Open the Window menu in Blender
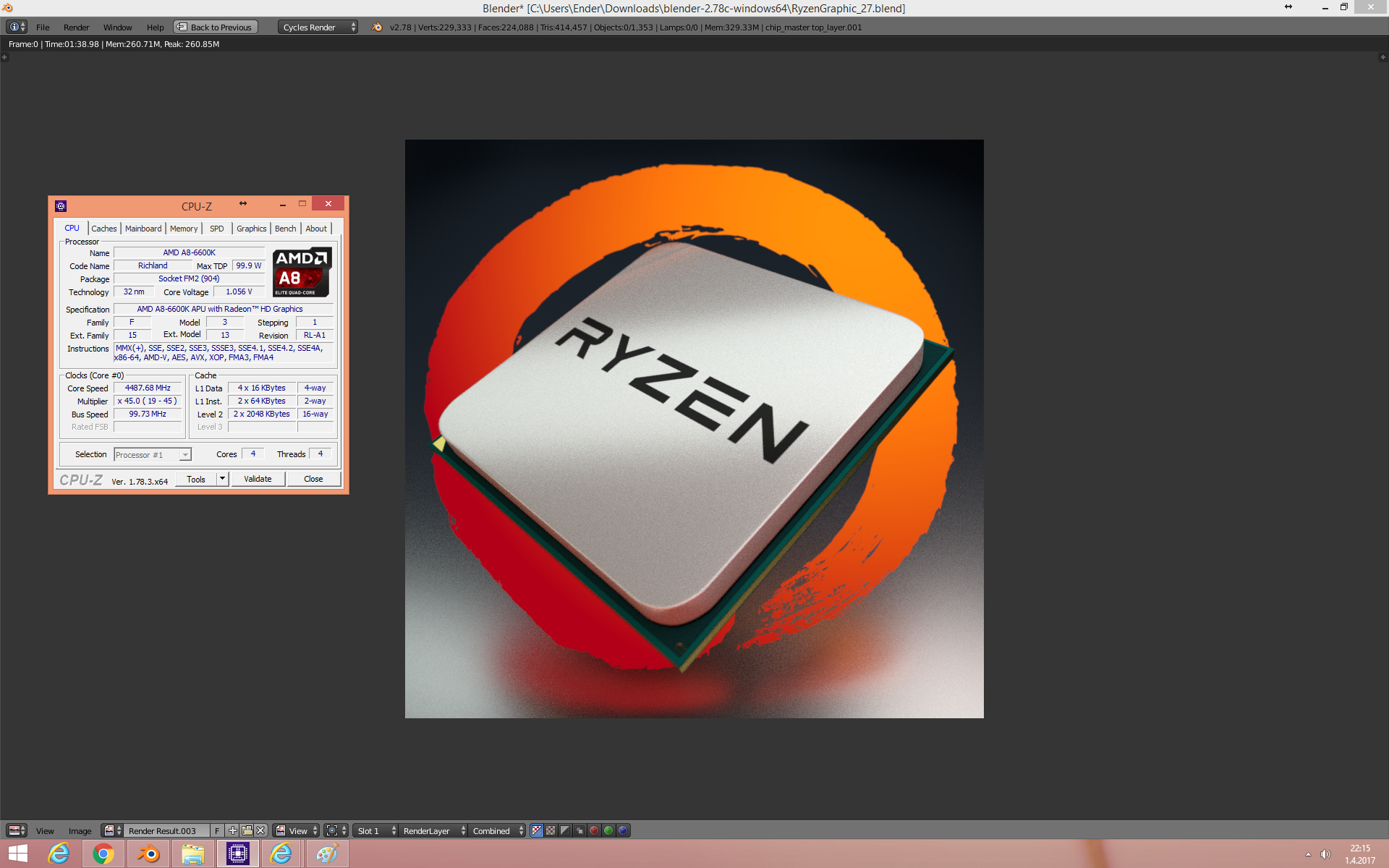 (x=117, y=27)
